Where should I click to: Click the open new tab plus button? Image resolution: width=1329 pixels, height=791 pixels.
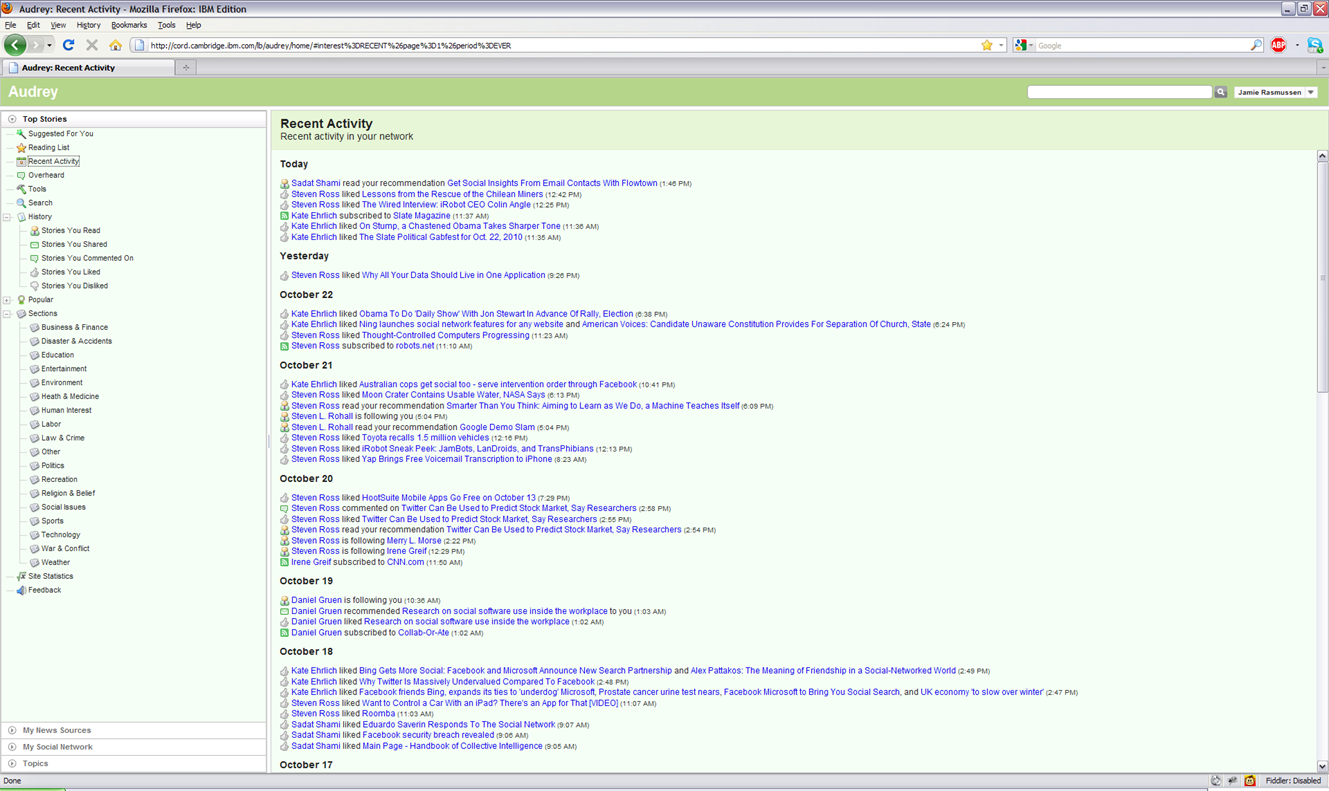tap(185, 67)
